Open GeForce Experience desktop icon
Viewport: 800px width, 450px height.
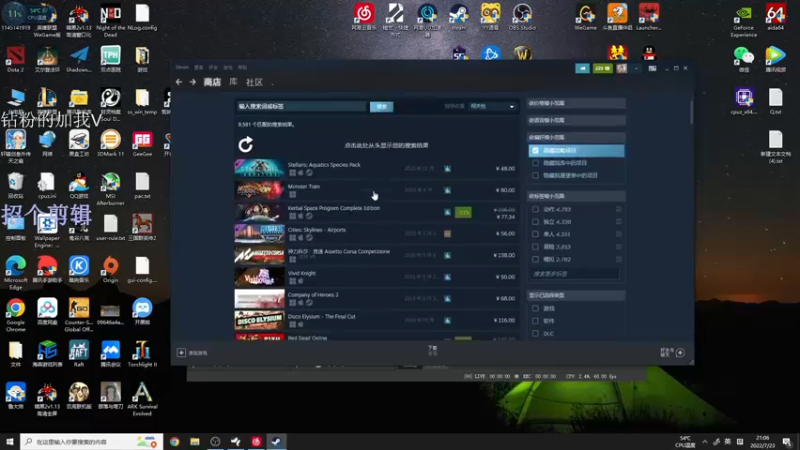coord(743,20)
